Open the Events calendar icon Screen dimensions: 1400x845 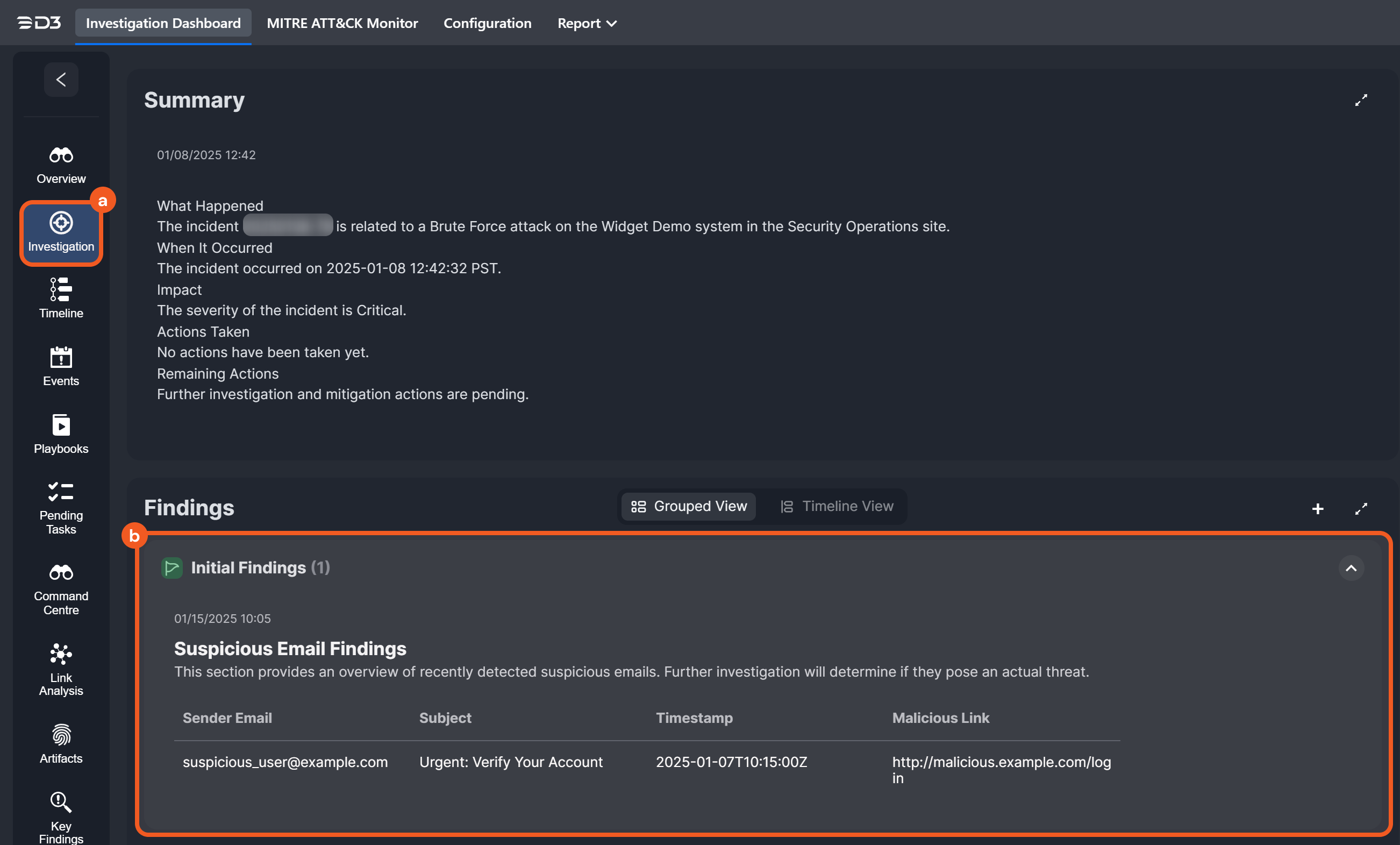(61, 358)
